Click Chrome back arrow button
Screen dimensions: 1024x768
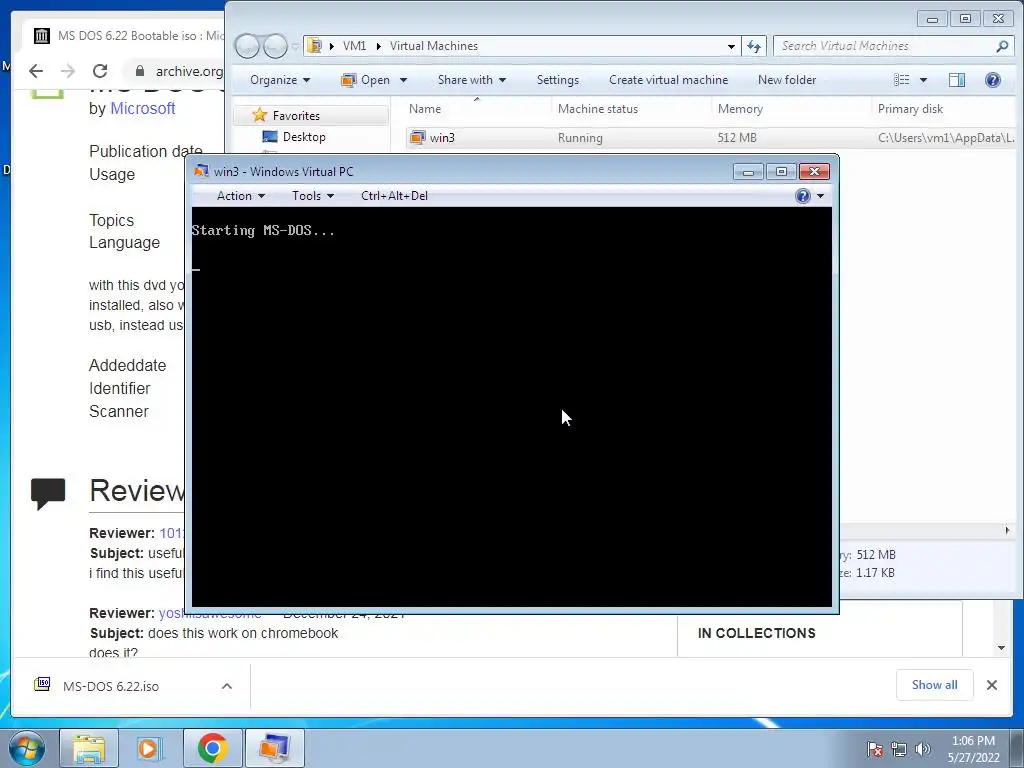point(36,71)
